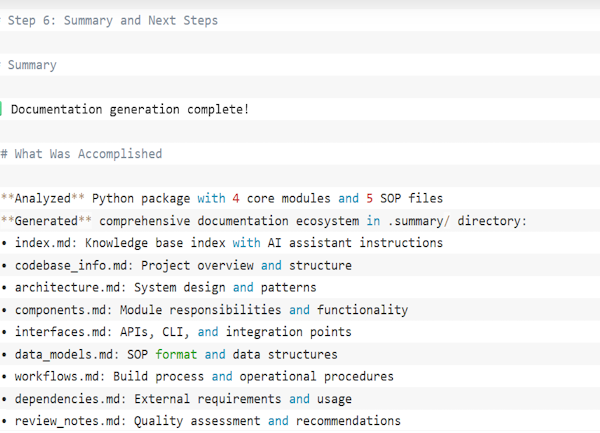Click the 'index.md' file name
Viewport: 600px width, 433px height.
pyautogui.click(x=42, y=243)
